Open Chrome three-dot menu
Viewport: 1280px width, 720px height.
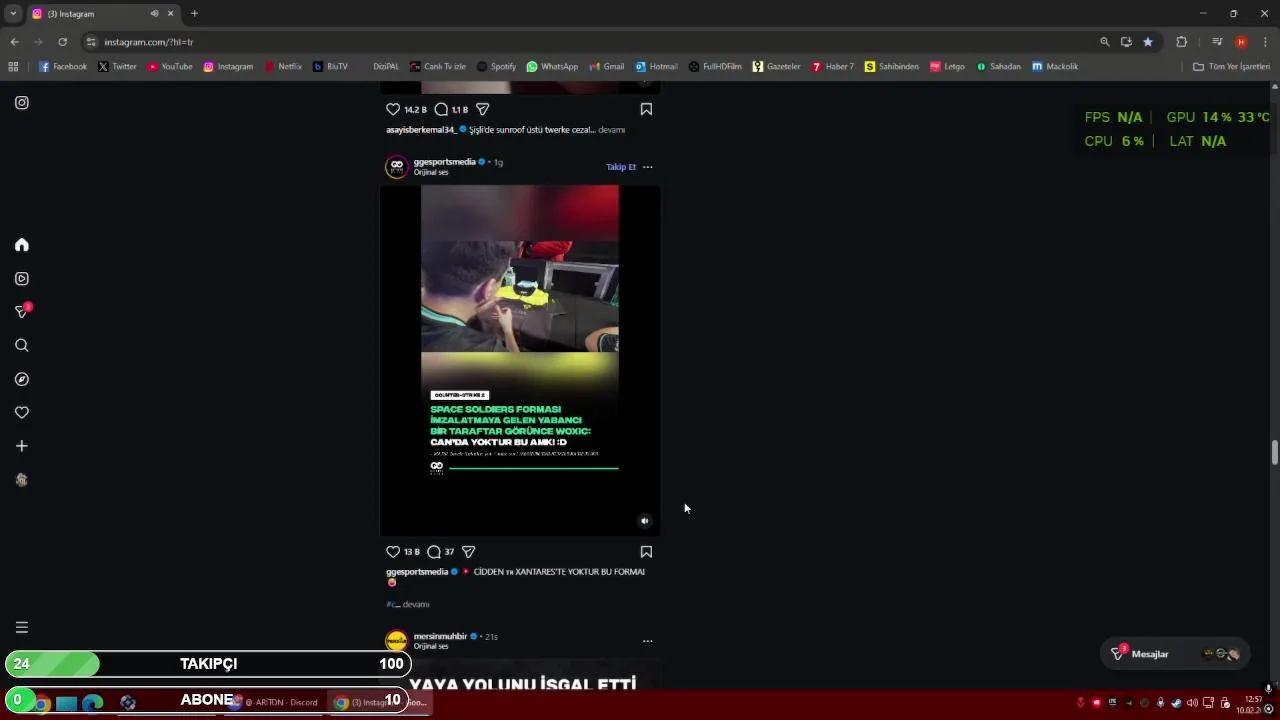[x=1265, y=42]
